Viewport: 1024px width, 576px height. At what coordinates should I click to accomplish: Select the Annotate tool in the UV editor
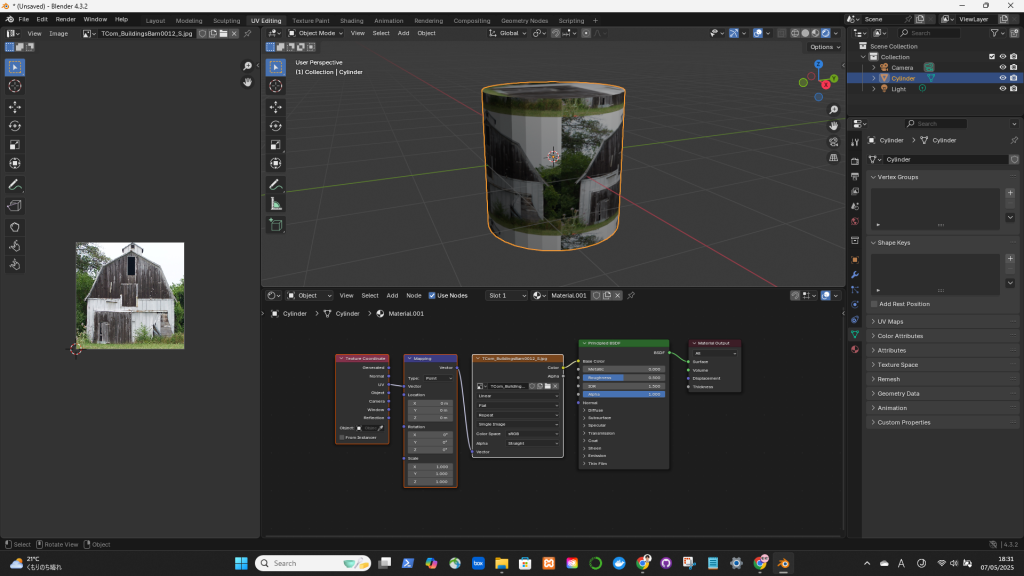15,185
